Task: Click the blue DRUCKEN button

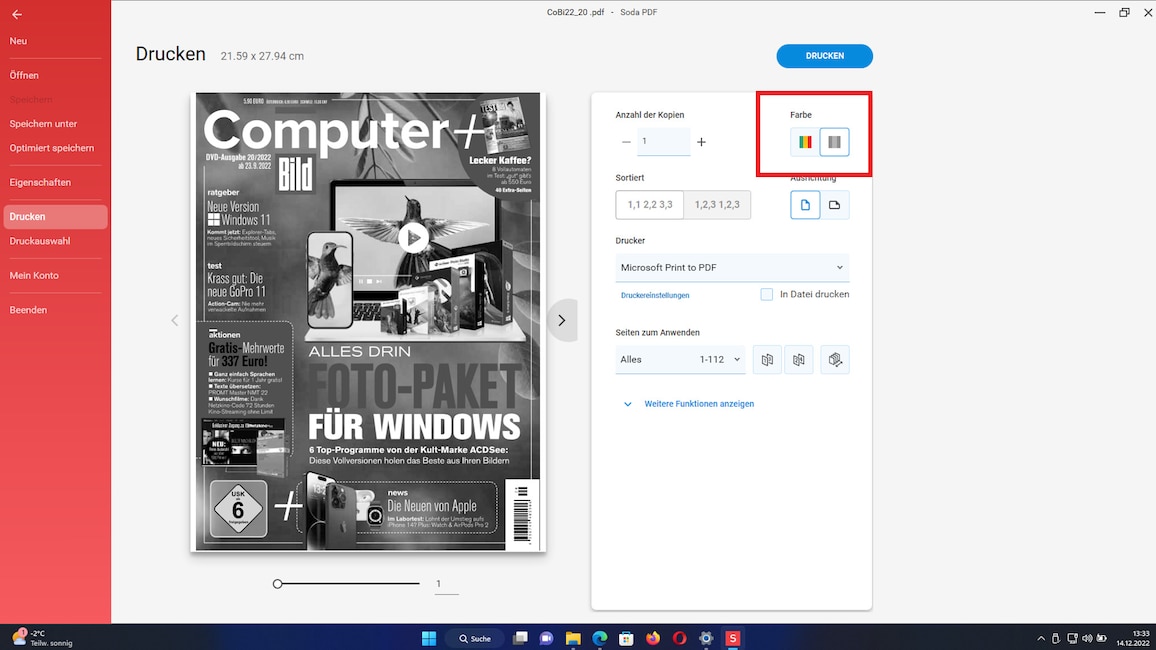Action: coord(824,56)
